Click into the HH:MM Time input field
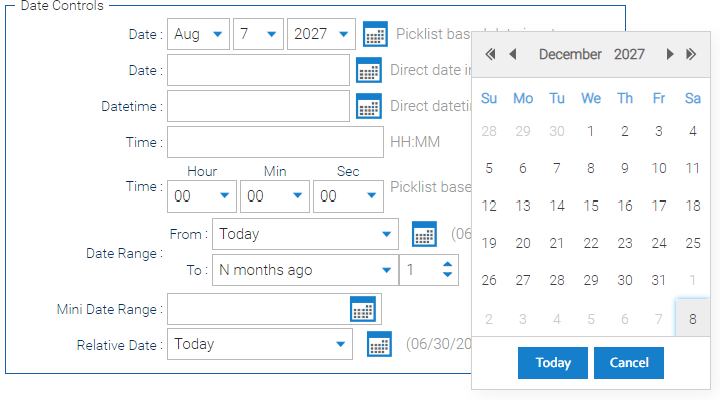This screenshot has width=720, height=400. pos(276,142)
